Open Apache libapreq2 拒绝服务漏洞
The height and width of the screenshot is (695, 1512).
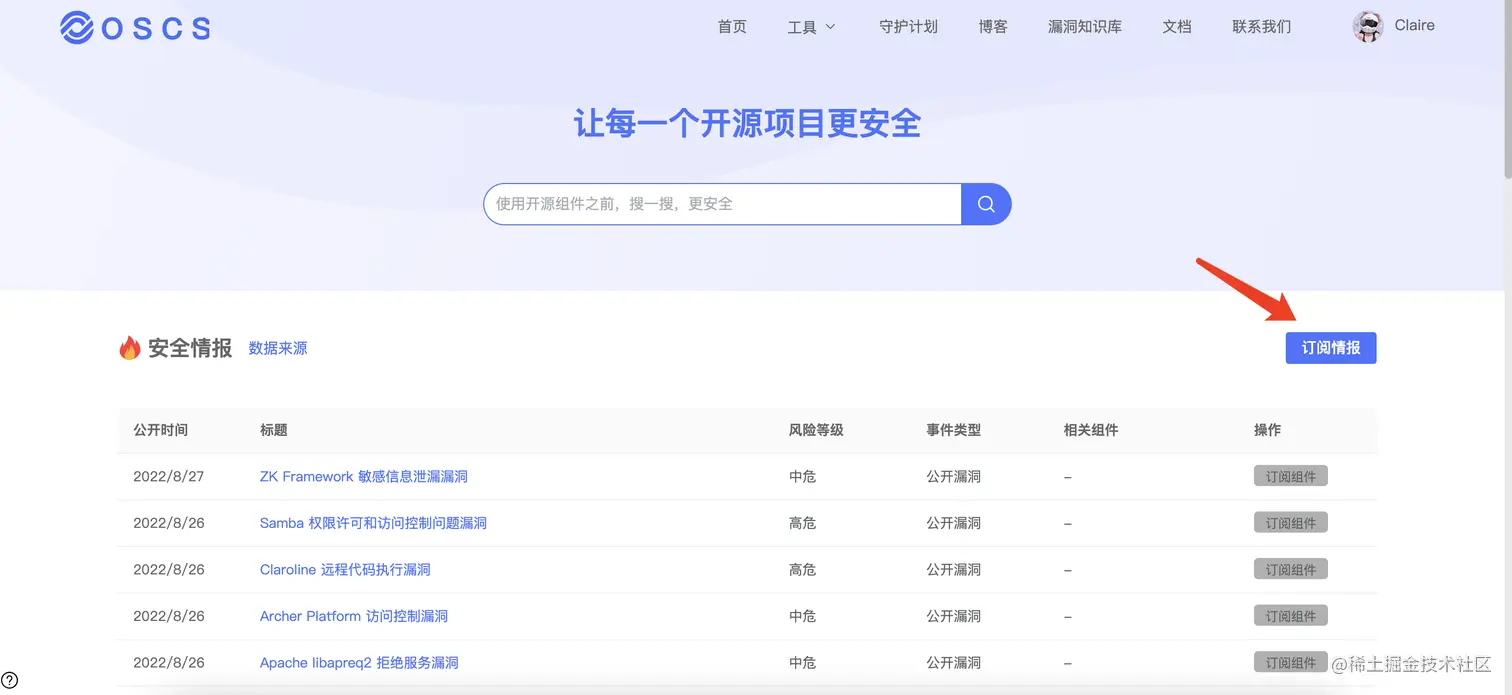point(359,663)
